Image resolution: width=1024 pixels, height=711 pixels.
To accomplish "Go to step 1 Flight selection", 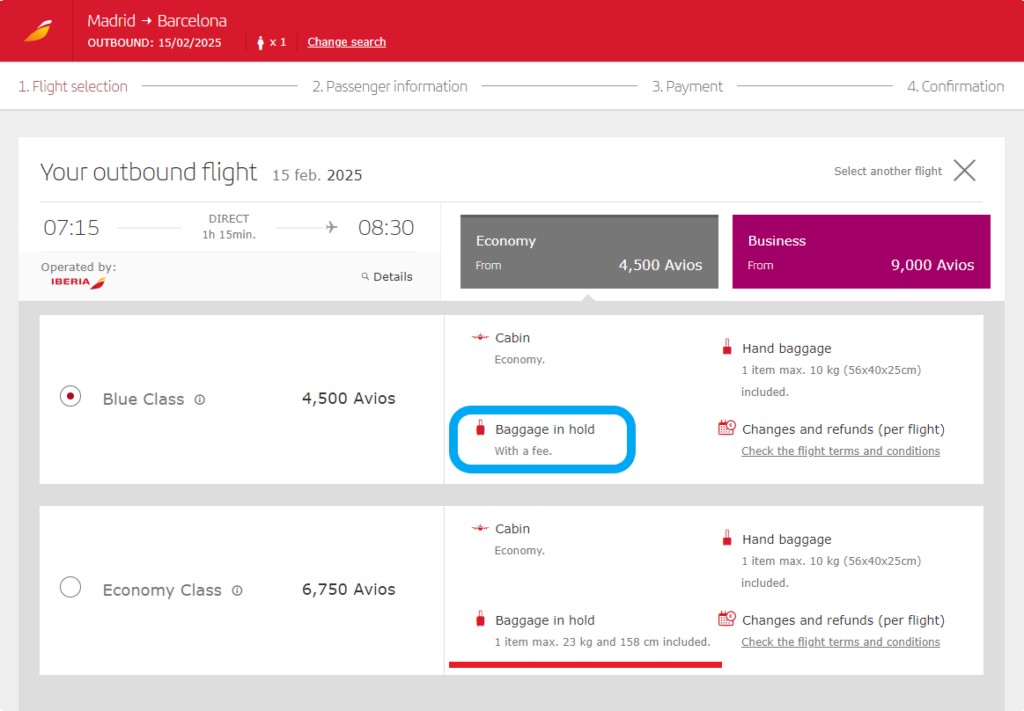I will [73, 86].
